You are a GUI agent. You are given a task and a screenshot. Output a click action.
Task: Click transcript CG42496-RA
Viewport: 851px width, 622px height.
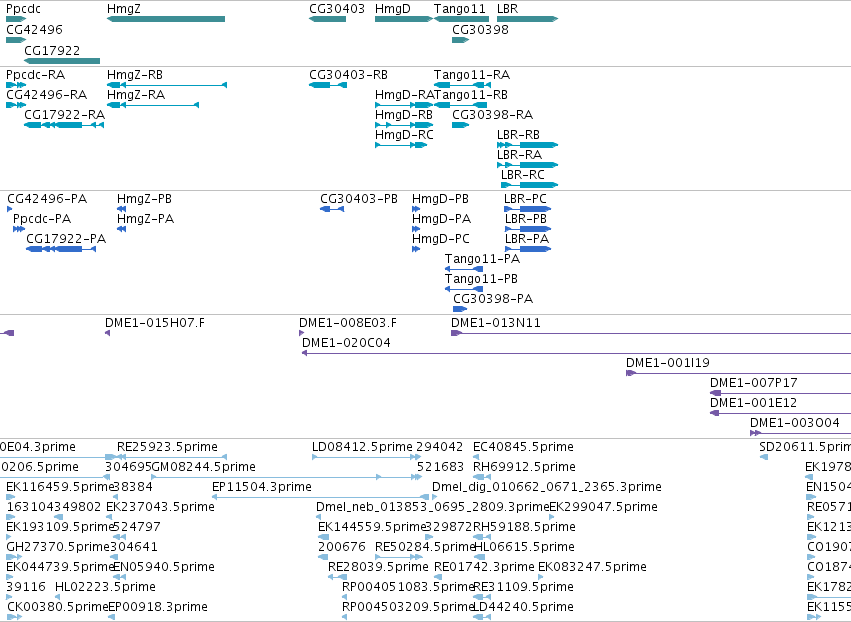tap(47, 95)
